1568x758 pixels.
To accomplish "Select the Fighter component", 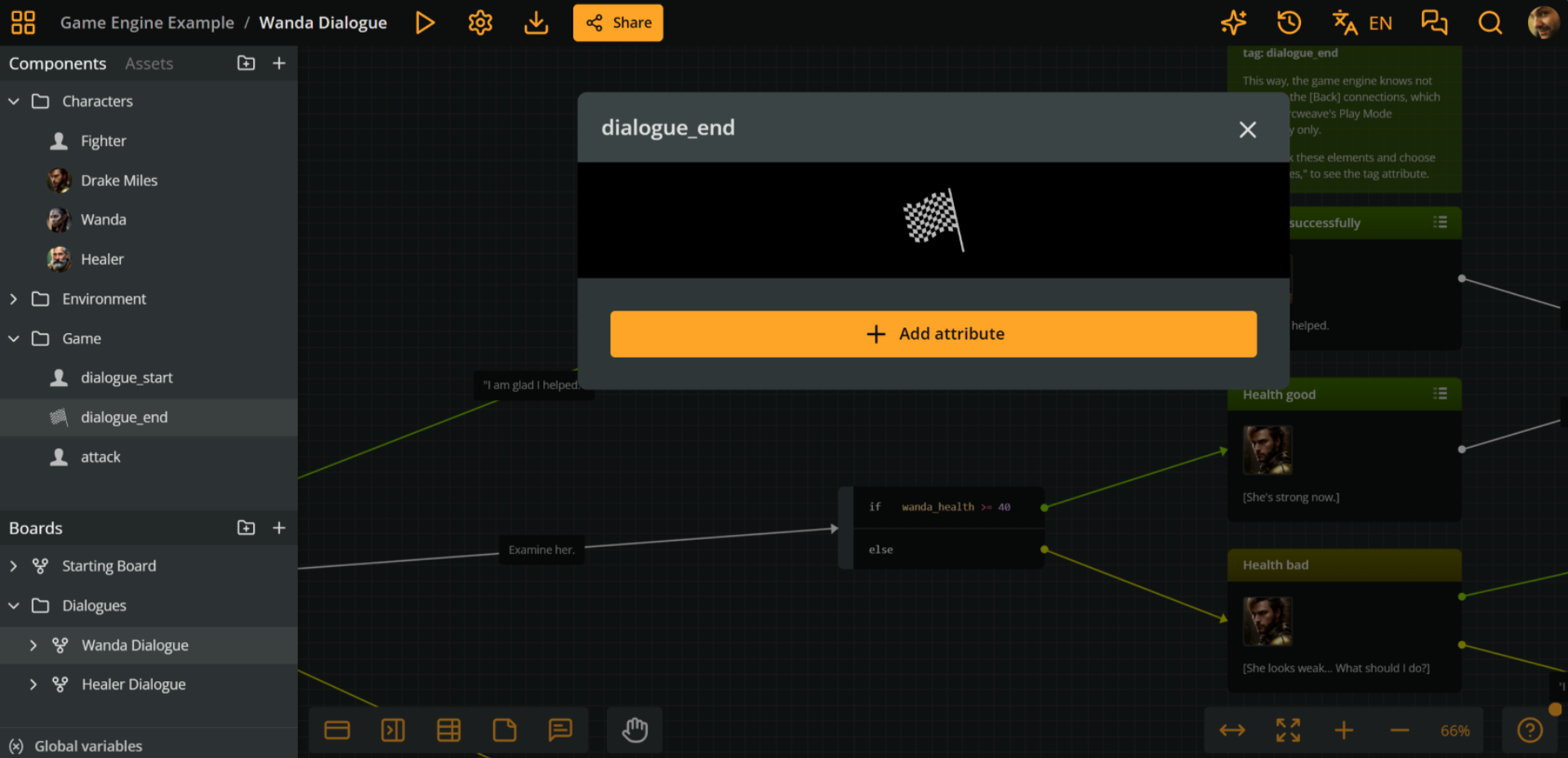I will [149, 141].
